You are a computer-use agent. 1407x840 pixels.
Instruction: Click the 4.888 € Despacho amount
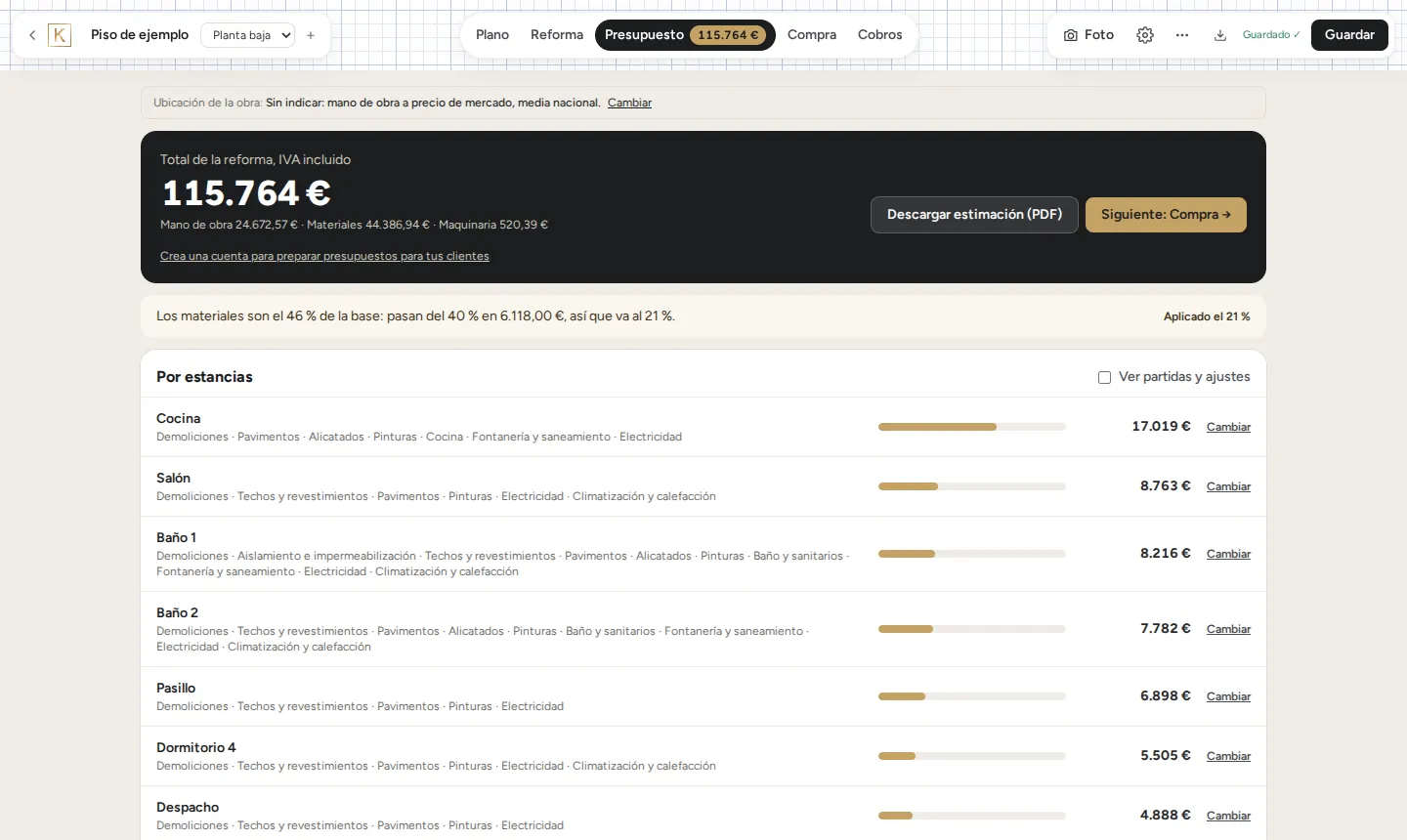1166,816
